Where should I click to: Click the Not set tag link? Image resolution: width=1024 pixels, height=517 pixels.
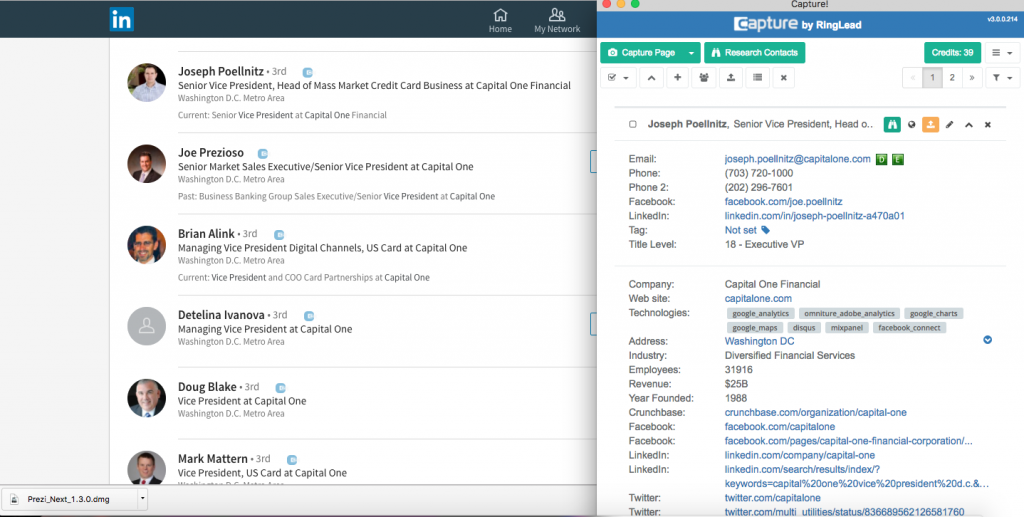[x=741, y=230]
